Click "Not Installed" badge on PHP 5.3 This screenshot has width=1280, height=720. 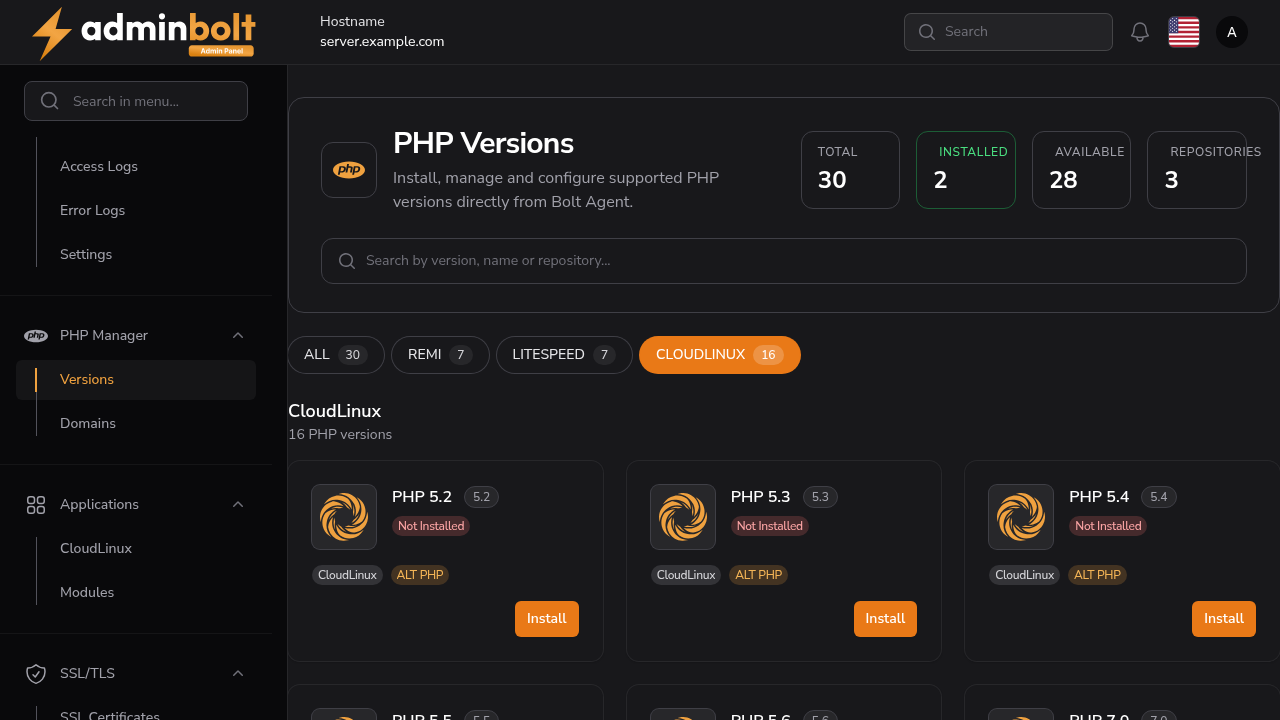tap(770, 526)
